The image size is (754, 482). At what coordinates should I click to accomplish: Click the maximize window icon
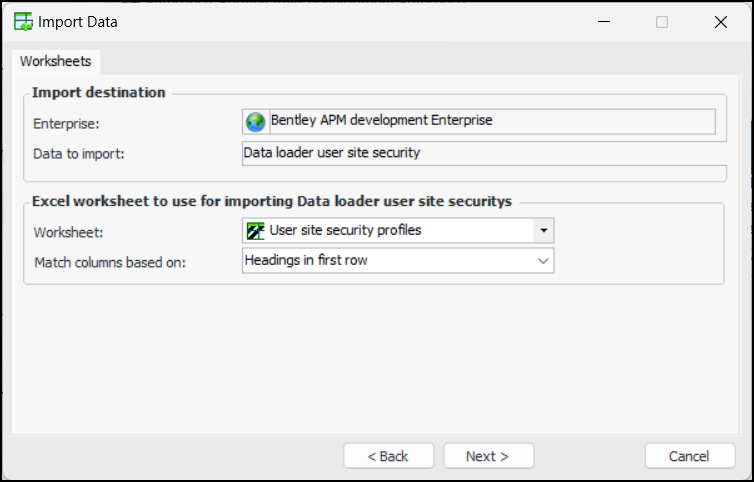click(x=662, y=21)
